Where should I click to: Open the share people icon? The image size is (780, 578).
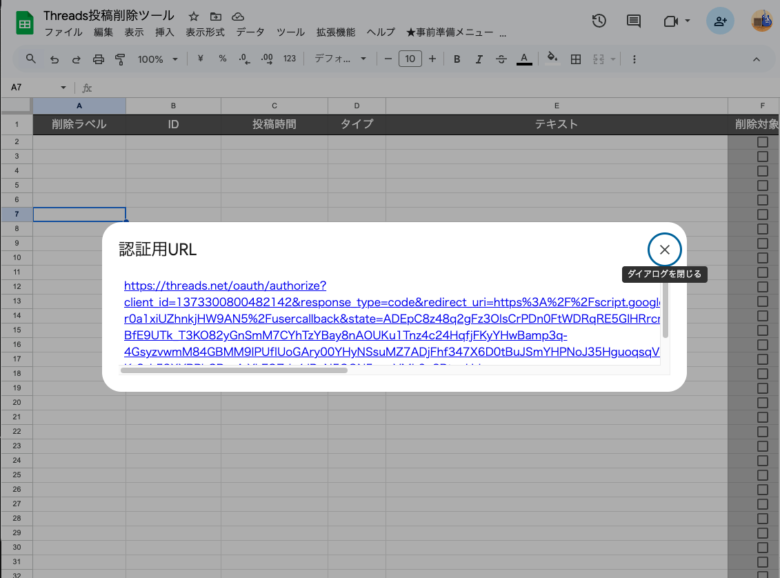coord(720,21)
